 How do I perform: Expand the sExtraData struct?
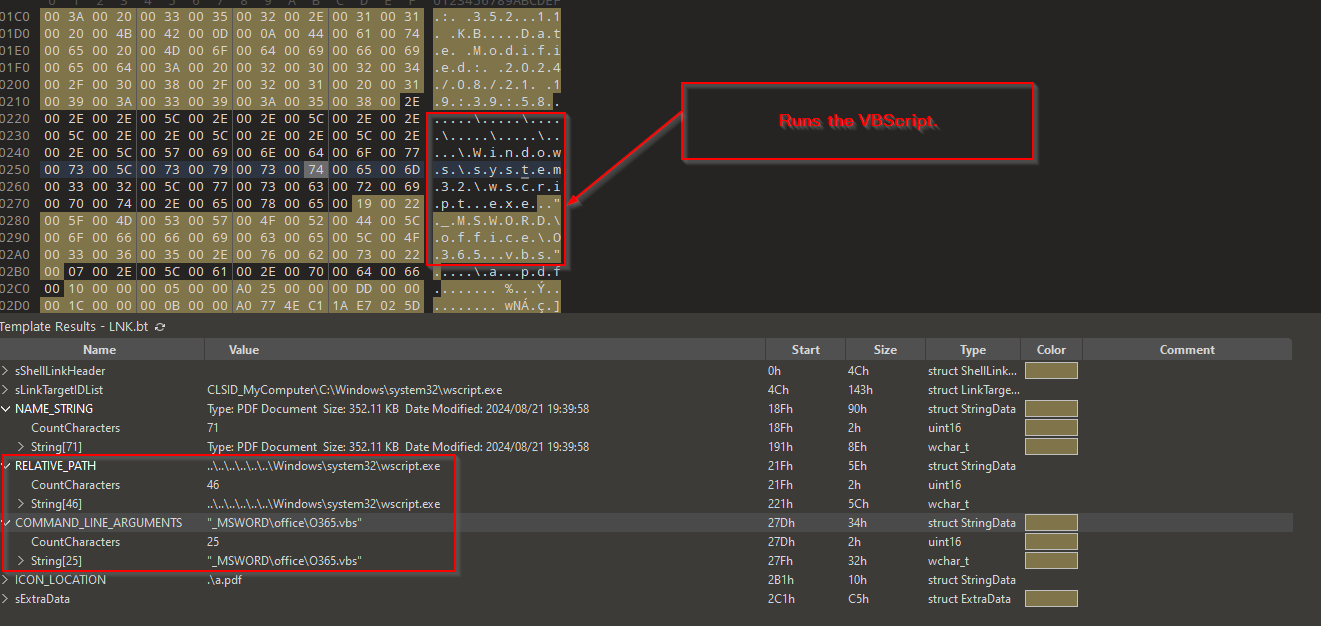(x=6, y=599)
